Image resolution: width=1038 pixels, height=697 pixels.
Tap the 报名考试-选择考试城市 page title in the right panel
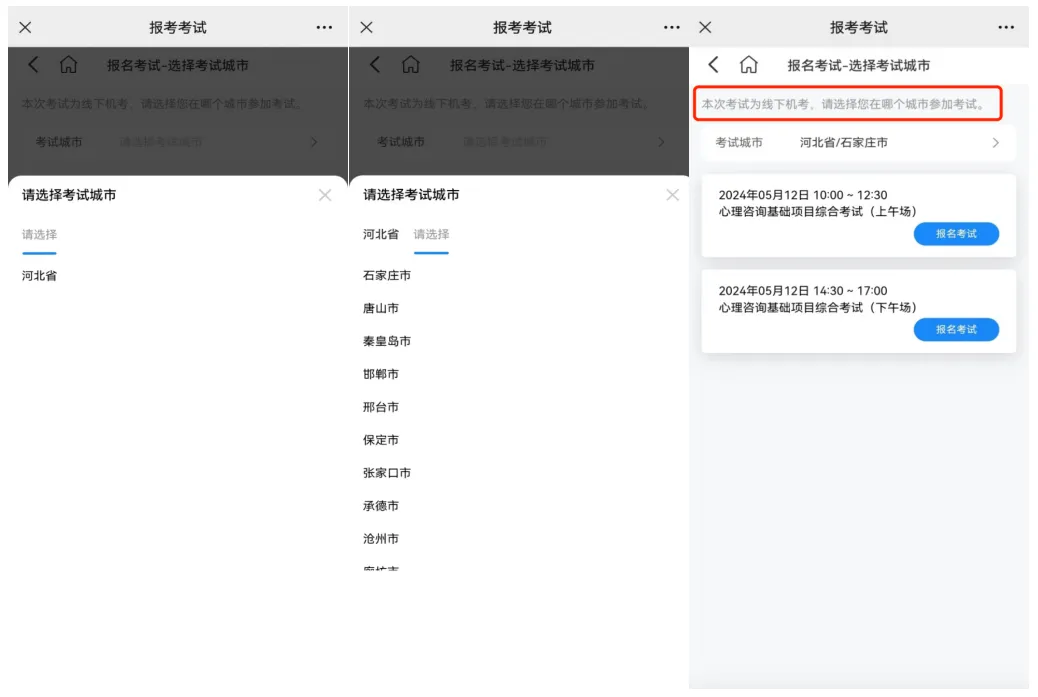[x=859, y=66]
